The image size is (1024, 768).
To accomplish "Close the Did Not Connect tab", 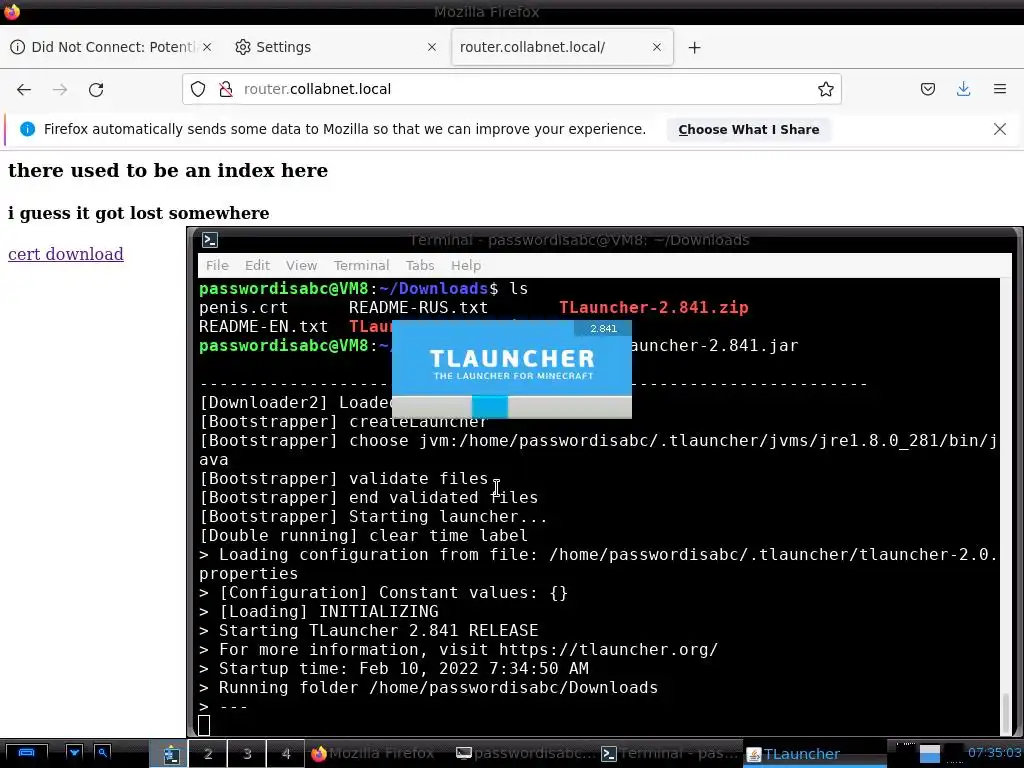I will click(206, 47).
